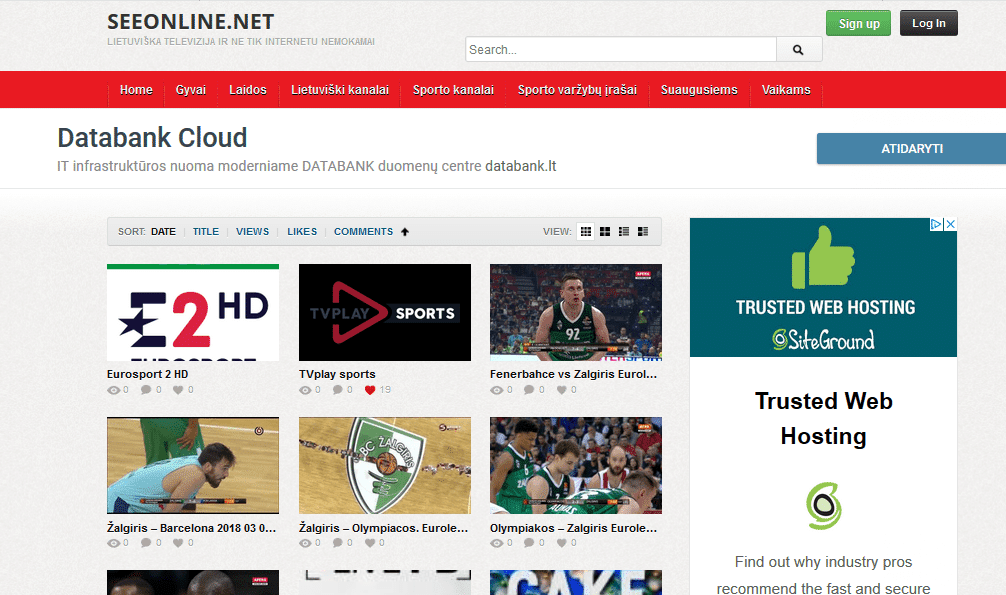This screenshot has height=595, width=1006.
Task: Open Sporto kanalai menu
Action: (x=453, y=90)
